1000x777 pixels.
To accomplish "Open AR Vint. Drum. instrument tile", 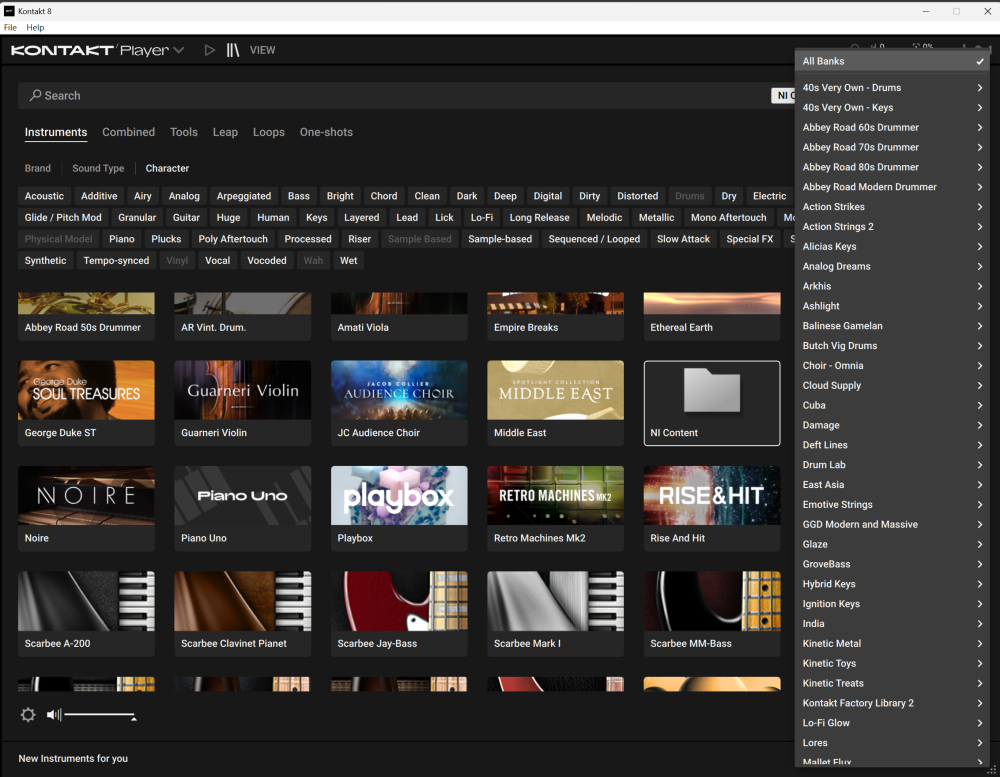I will (242, 316).
